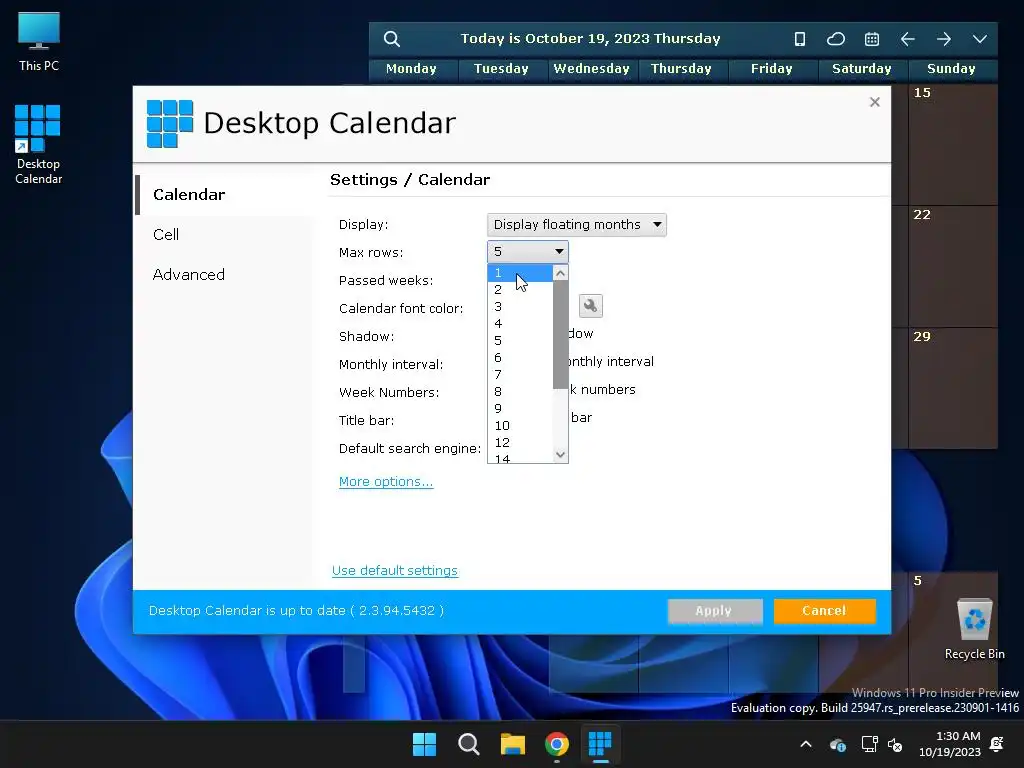The width and height of the screenshot is (1024, 768).
Task: Go to previous month with left arrow
Action: point(908,39)
